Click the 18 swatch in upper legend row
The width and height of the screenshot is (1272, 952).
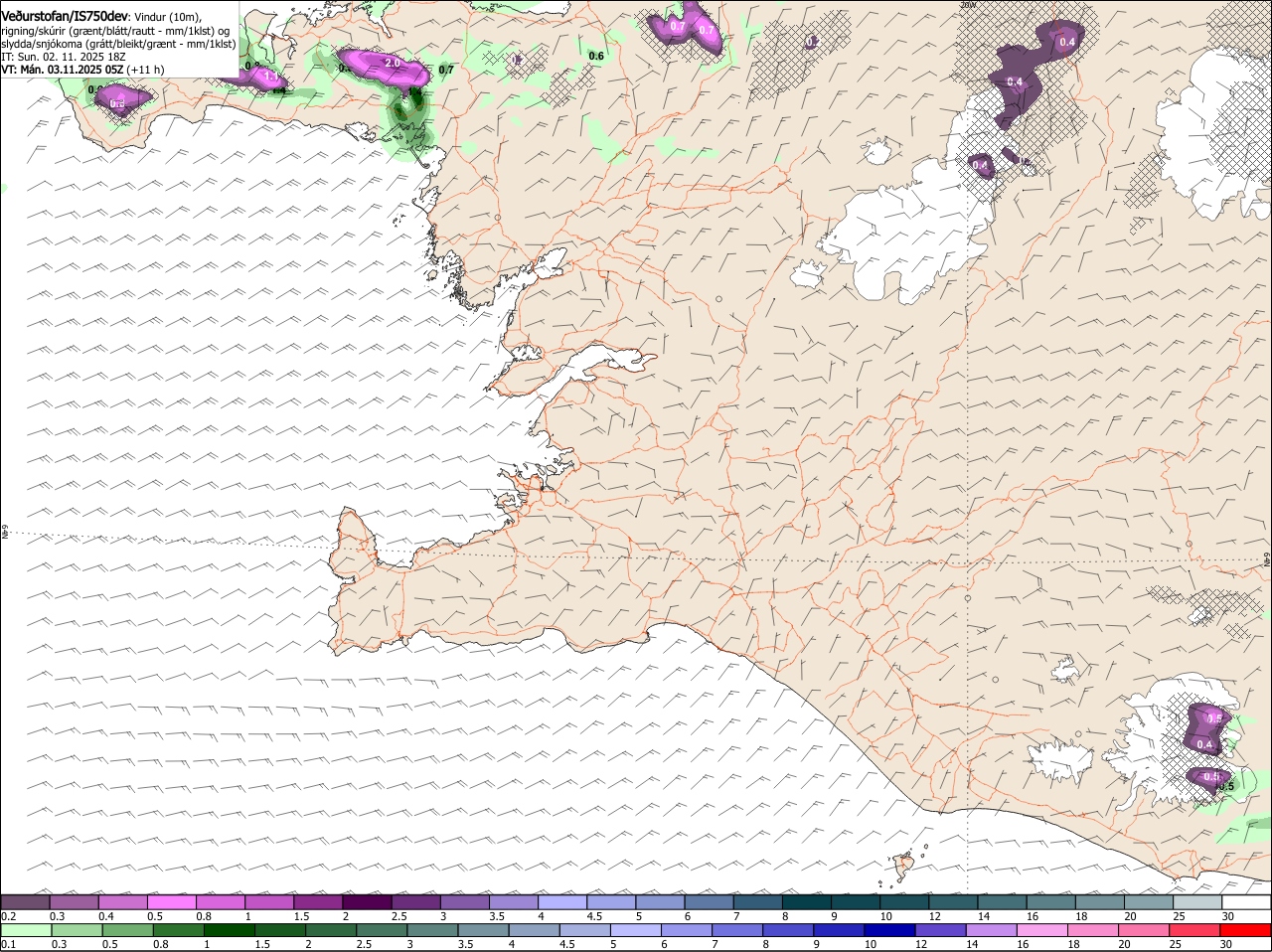(x=1099, y=902)
